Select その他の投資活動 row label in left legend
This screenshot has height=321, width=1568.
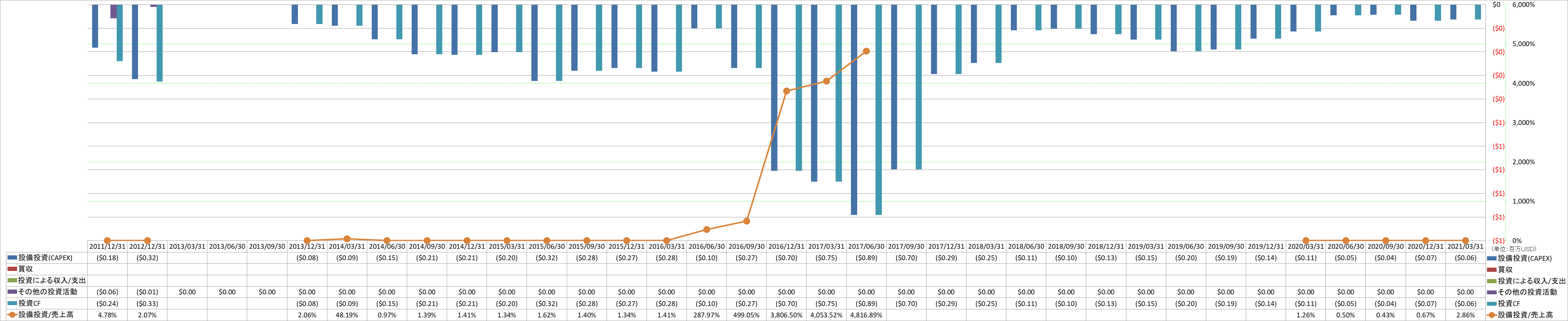coord(47,292)
